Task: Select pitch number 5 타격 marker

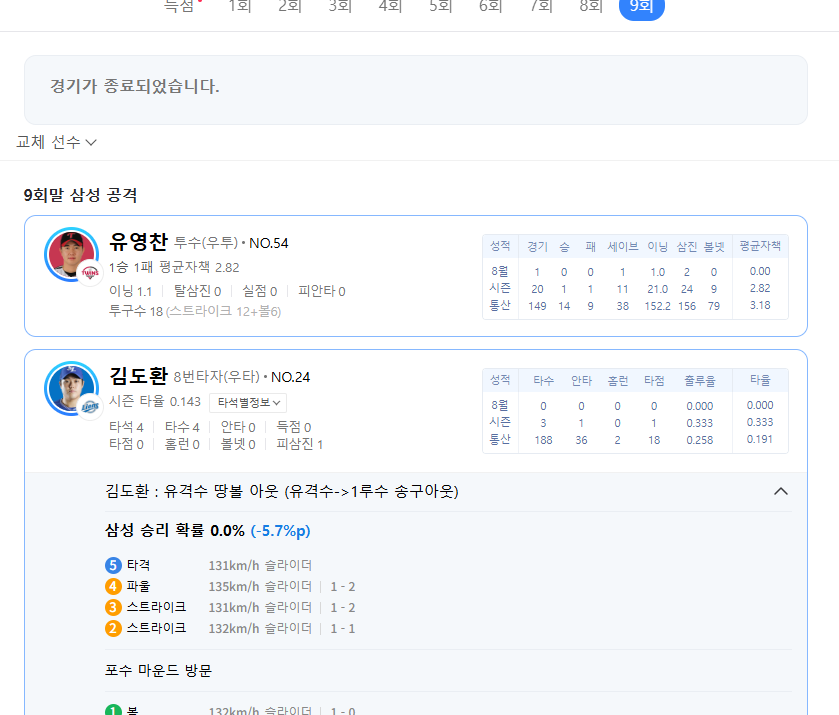Action: tap(113, 565)
